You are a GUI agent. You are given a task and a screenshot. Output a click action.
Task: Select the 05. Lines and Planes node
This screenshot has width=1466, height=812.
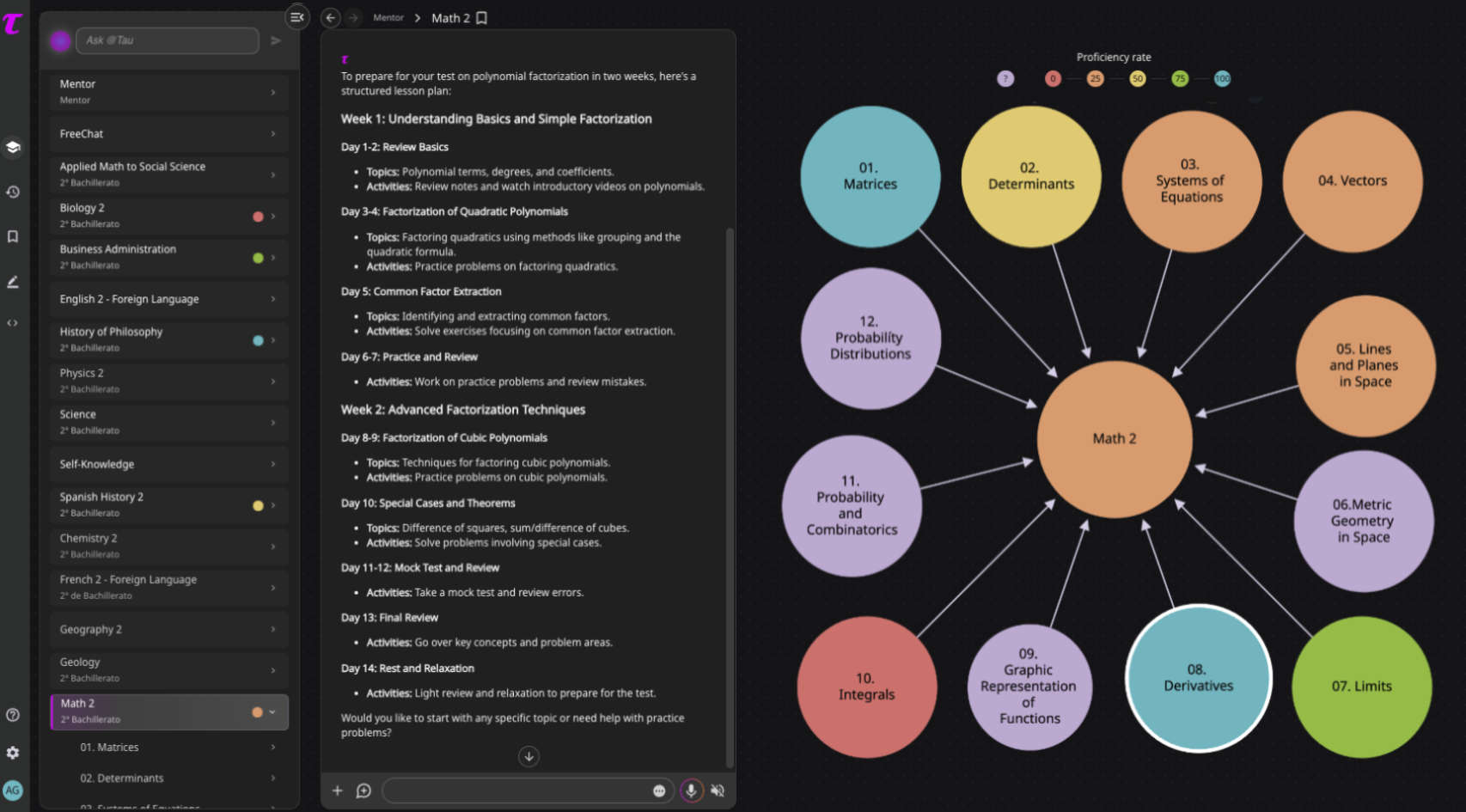point(1365,366)
